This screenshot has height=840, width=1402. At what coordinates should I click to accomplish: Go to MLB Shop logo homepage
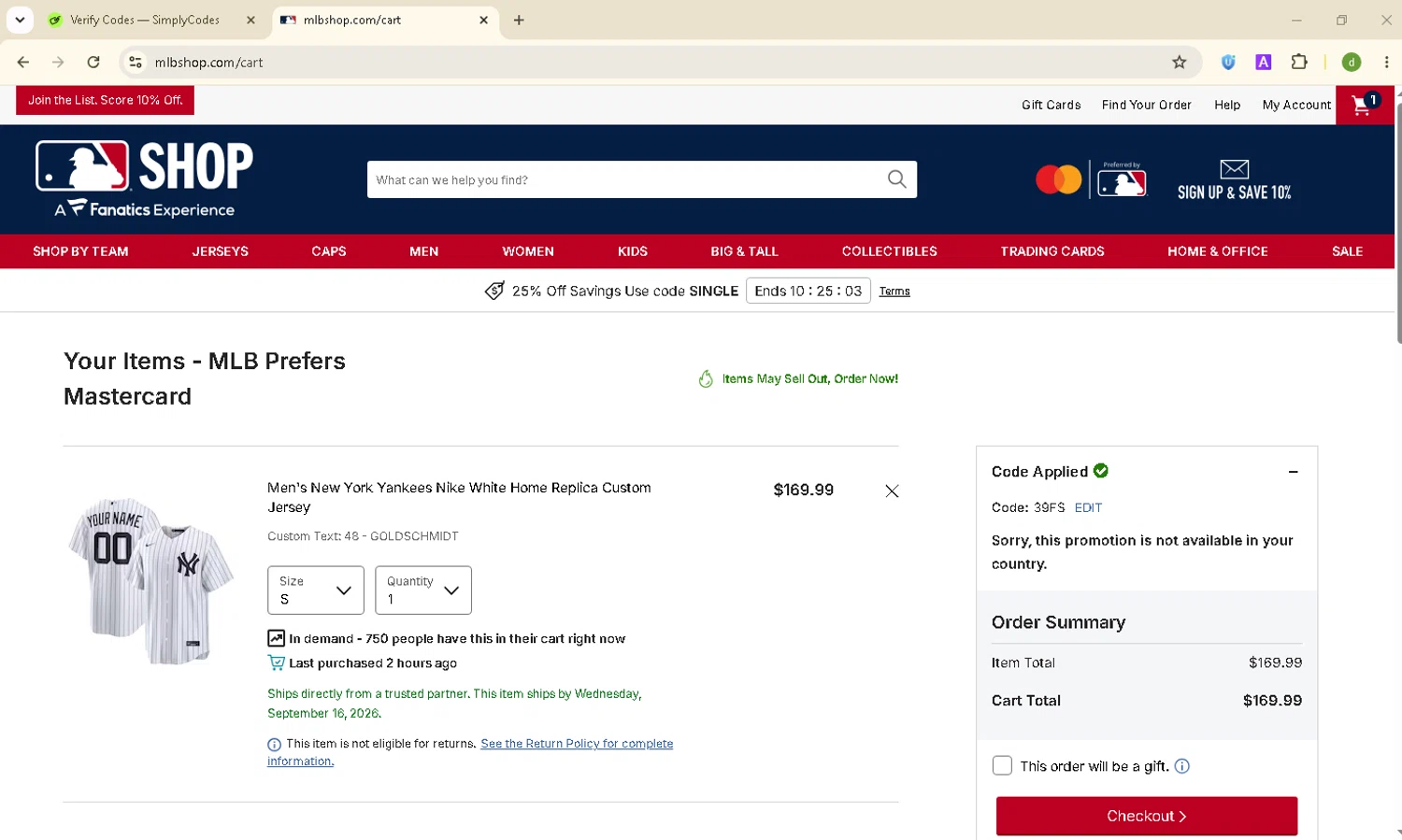point(144,179)
